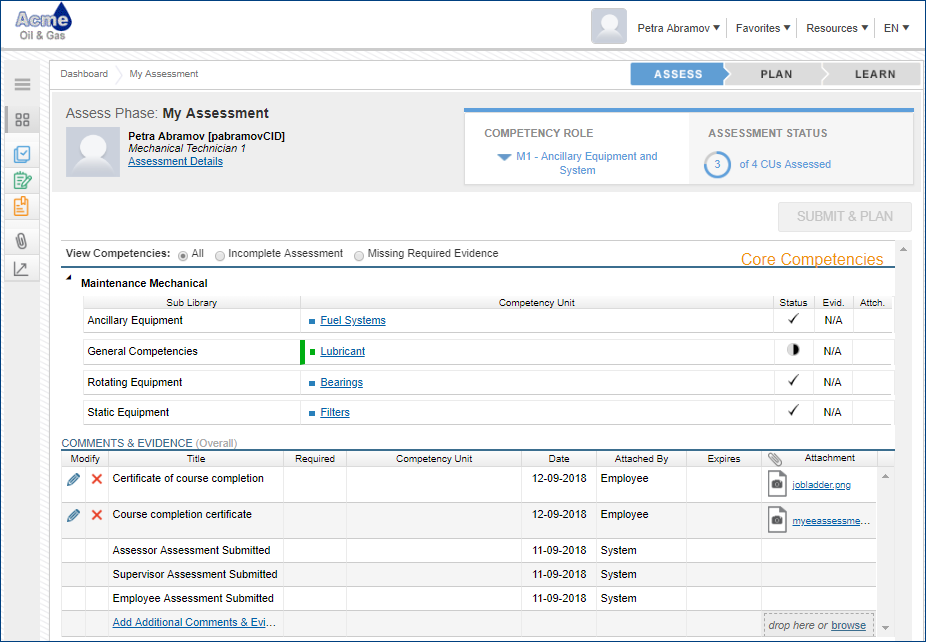Delete the Course completion certificate entry

point(97,515)
